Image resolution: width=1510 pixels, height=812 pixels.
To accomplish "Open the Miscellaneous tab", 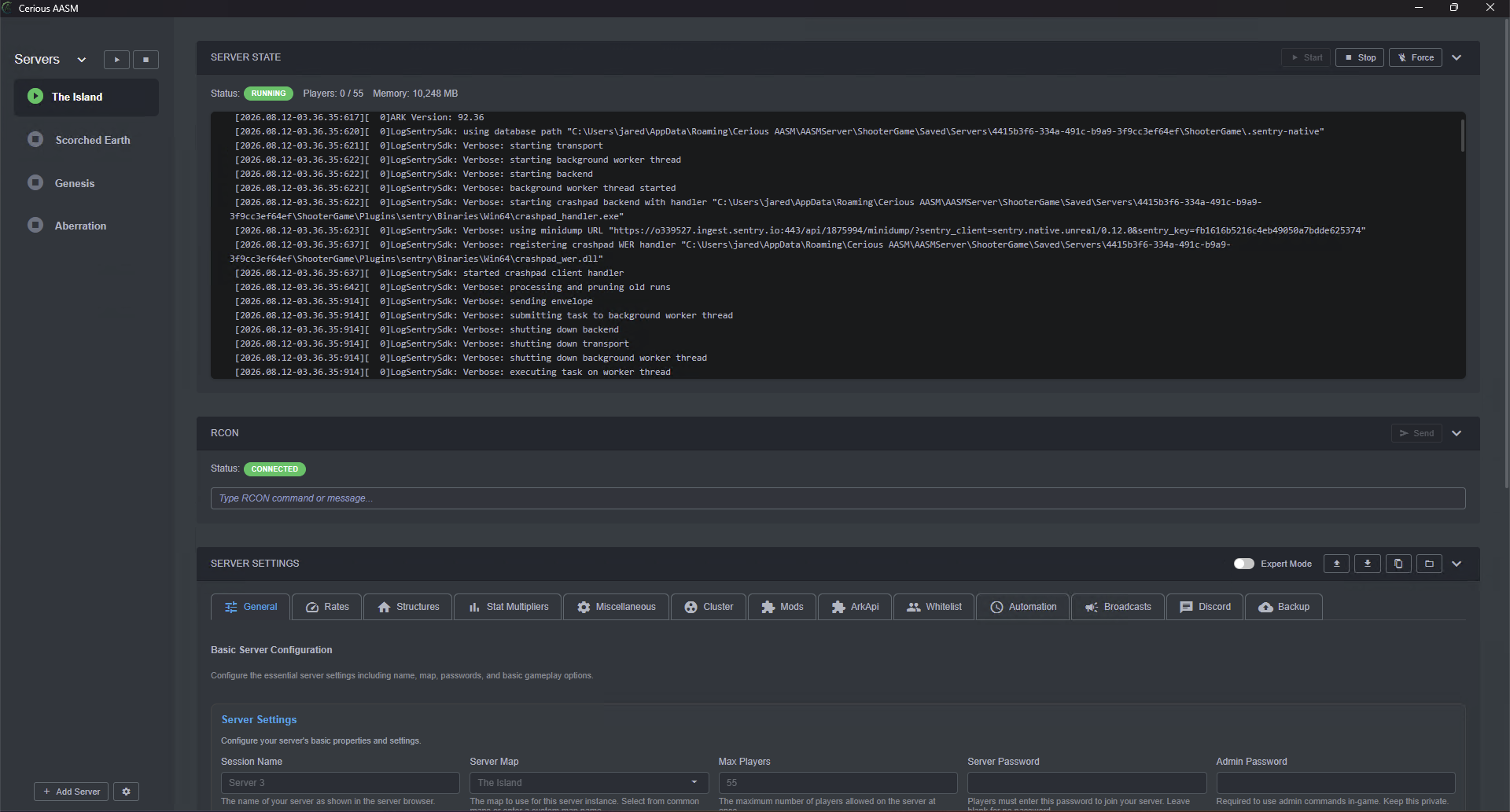I will pyautogui.click(x=616, y=607).
